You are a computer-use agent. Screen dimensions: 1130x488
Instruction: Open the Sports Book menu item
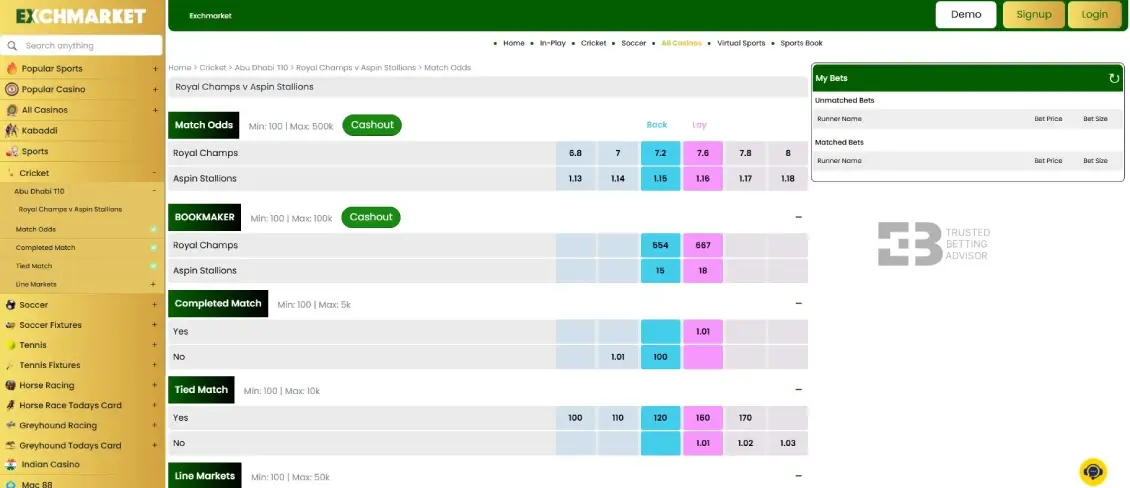[801, 43]
